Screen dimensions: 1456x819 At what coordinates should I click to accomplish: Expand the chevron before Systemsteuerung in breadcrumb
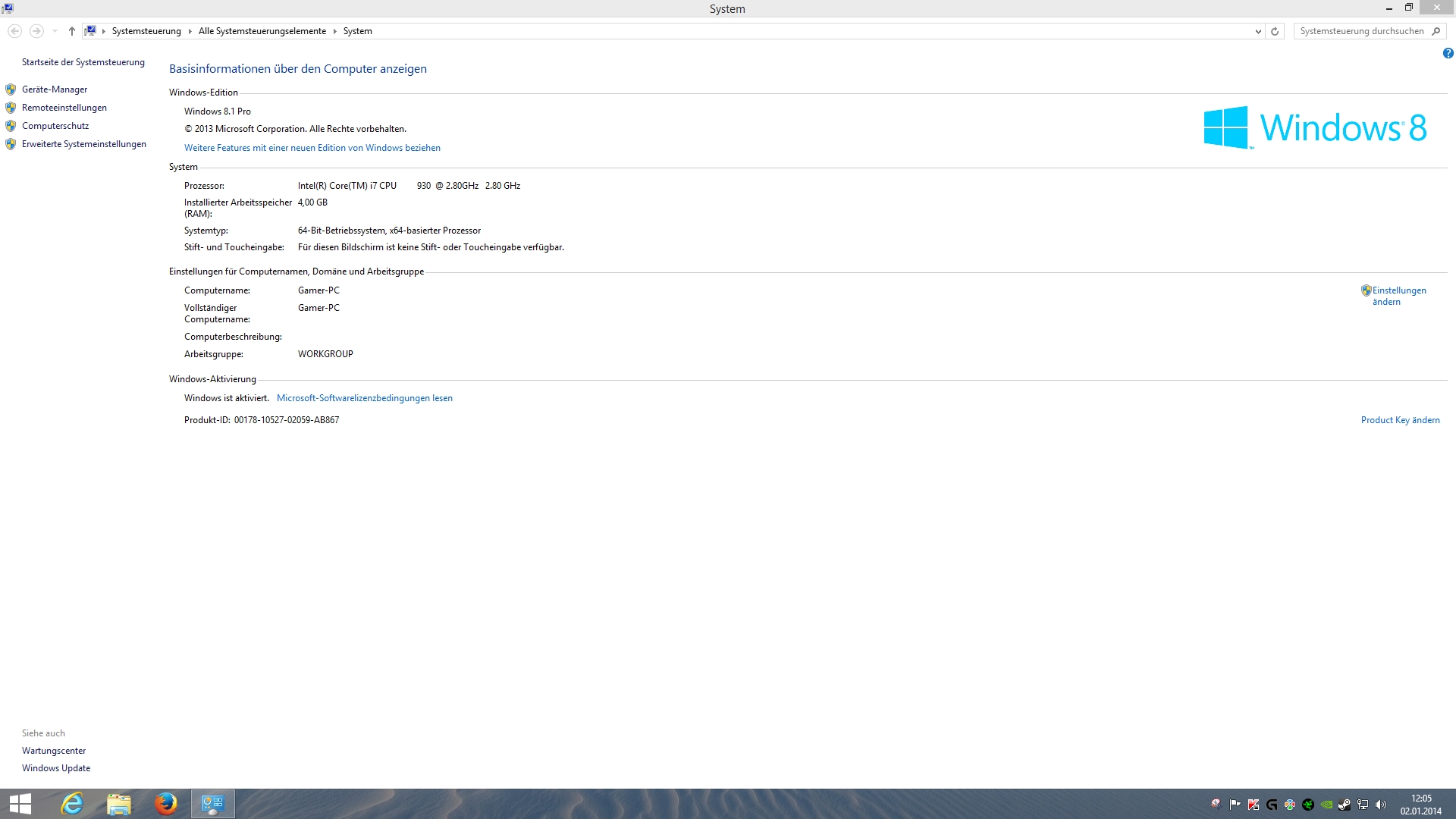[104, 31]
